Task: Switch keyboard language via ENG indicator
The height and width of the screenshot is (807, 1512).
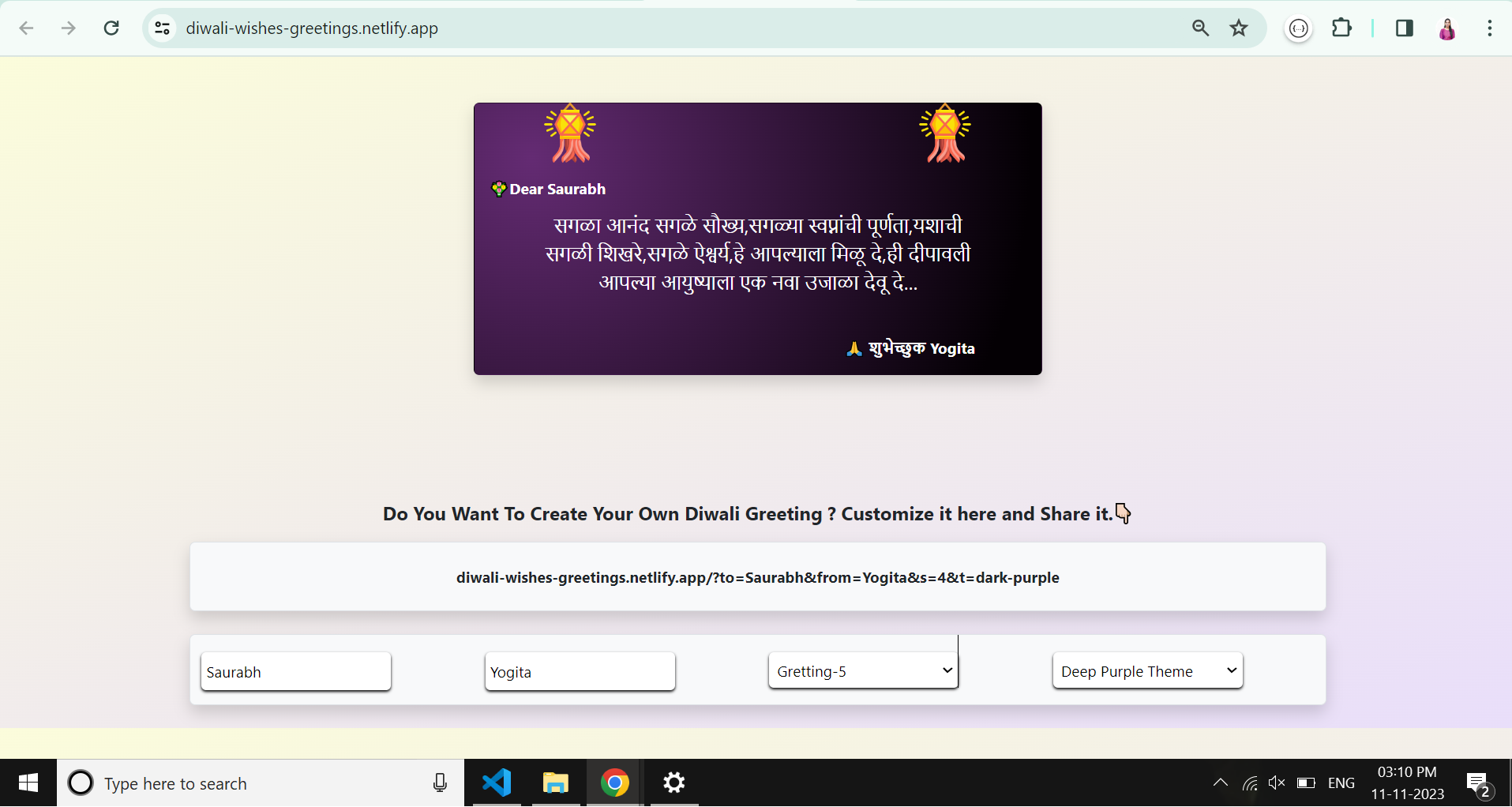Action: point(1341,783)
